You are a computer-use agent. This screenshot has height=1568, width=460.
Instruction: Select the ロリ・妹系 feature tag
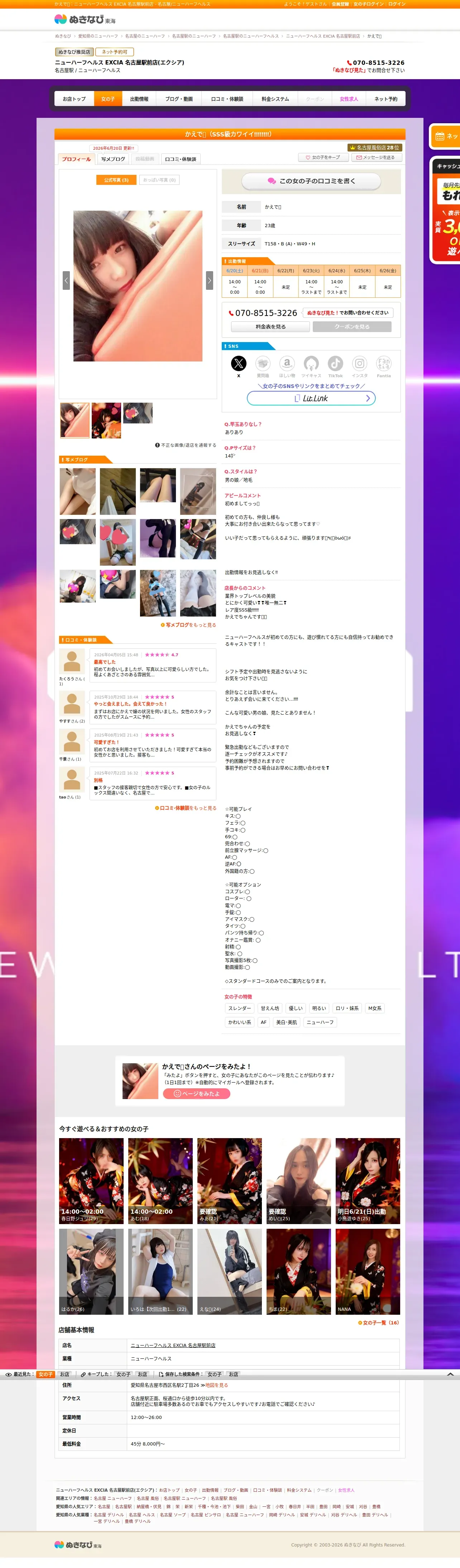click(x=348, y=1008)
